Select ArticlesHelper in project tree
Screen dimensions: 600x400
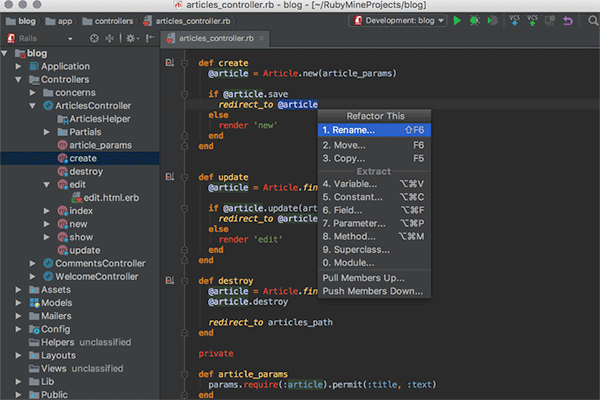click(80, 119)
